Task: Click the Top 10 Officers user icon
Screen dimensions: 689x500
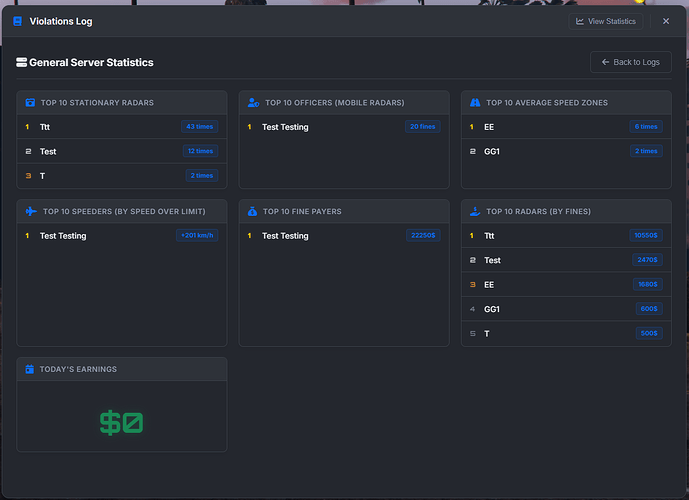Action: point(254,102)
